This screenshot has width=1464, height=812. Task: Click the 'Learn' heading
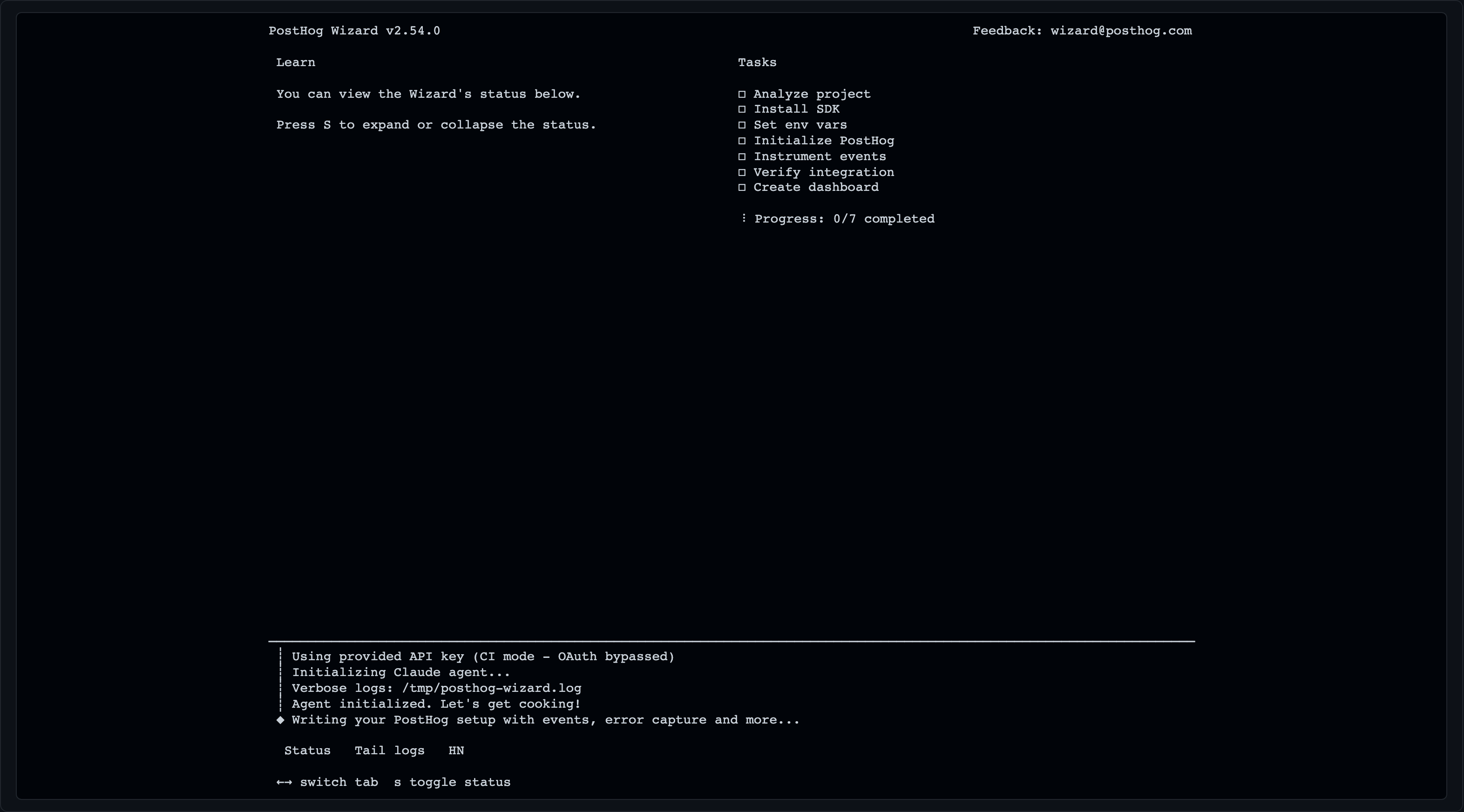tap(296, 62)
